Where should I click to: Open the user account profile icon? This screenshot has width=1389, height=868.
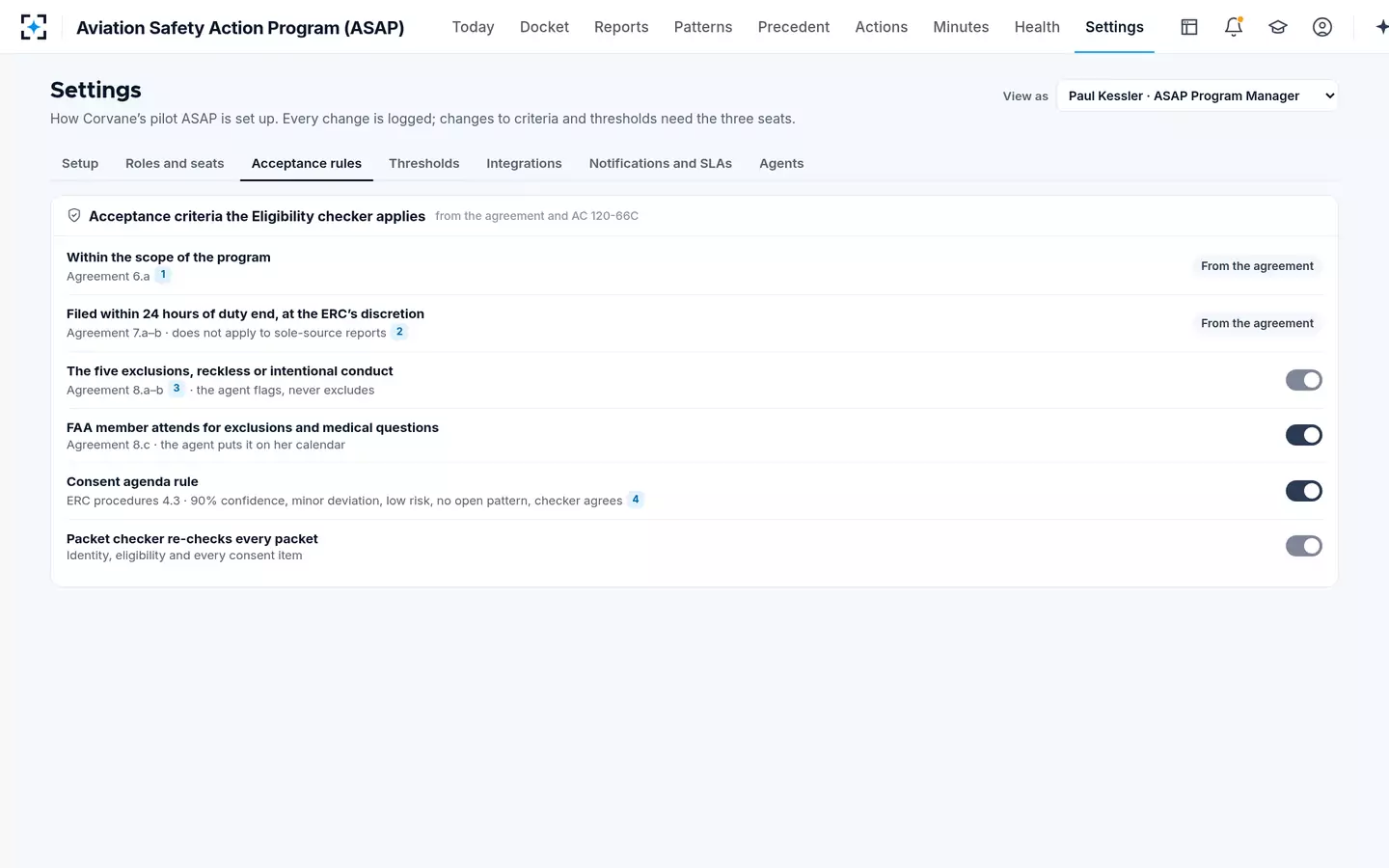click(x=1322, y=27)
